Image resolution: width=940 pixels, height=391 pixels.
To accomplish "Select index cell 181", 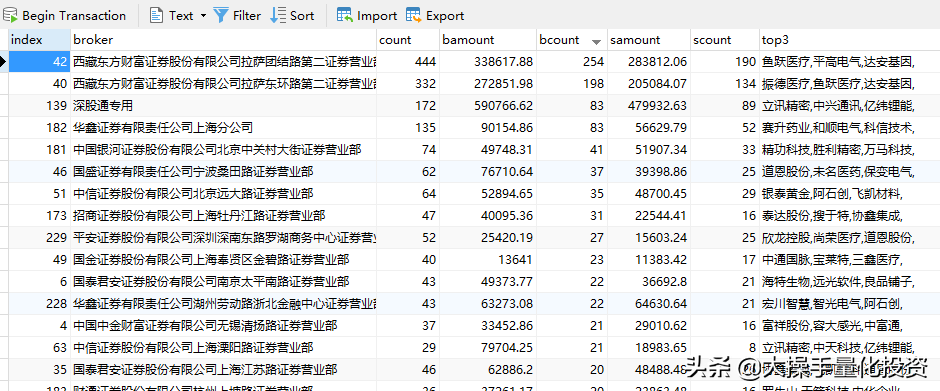I will (x=40, y=150).
